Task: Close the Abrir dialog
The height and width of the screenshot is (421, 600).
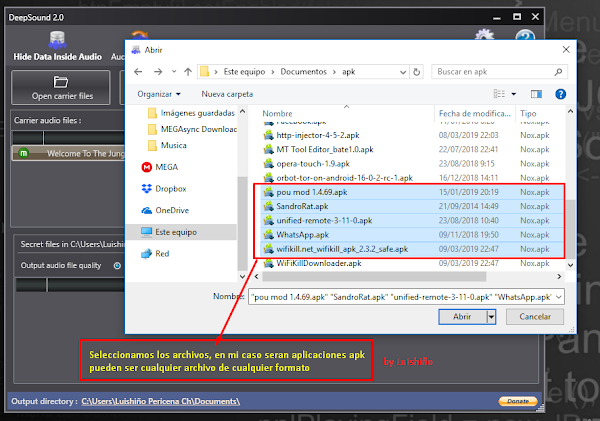Action: click(566, 50)
